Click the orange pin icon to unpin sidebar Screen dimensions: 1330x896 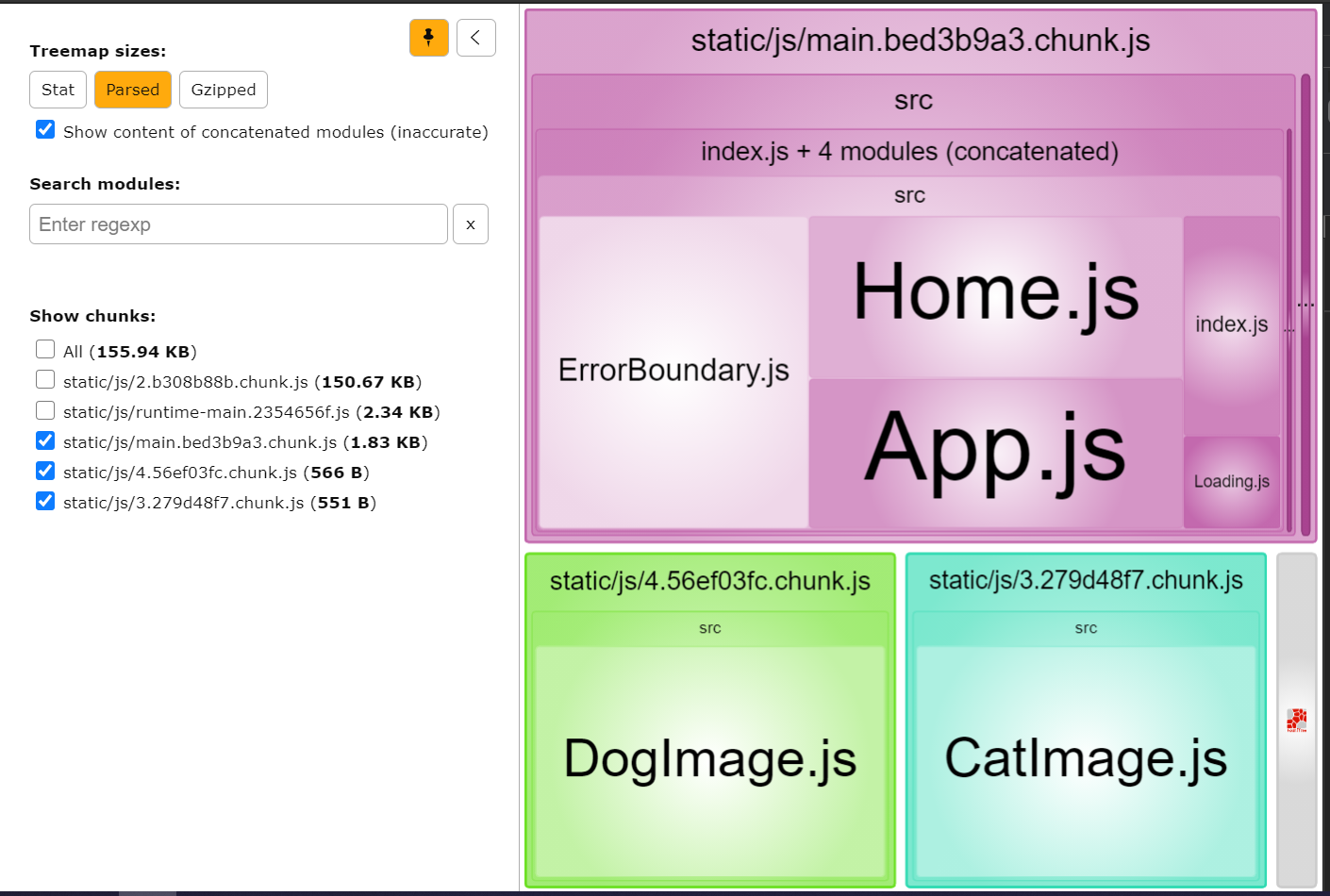pyautogui.click(x=429, y=38)
